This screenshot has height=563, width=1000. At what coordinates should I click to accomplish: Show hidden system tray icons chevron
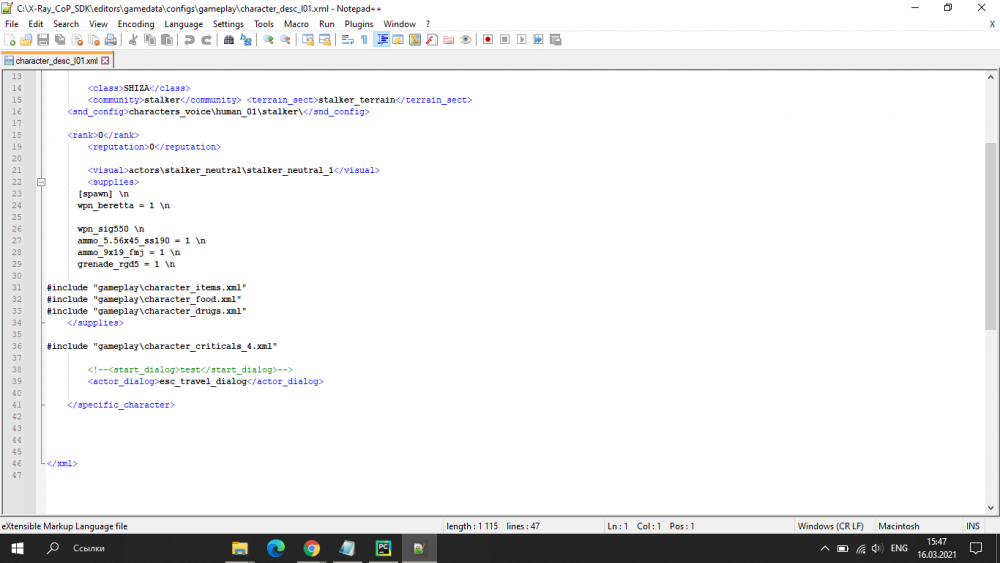tap(825, 548)
